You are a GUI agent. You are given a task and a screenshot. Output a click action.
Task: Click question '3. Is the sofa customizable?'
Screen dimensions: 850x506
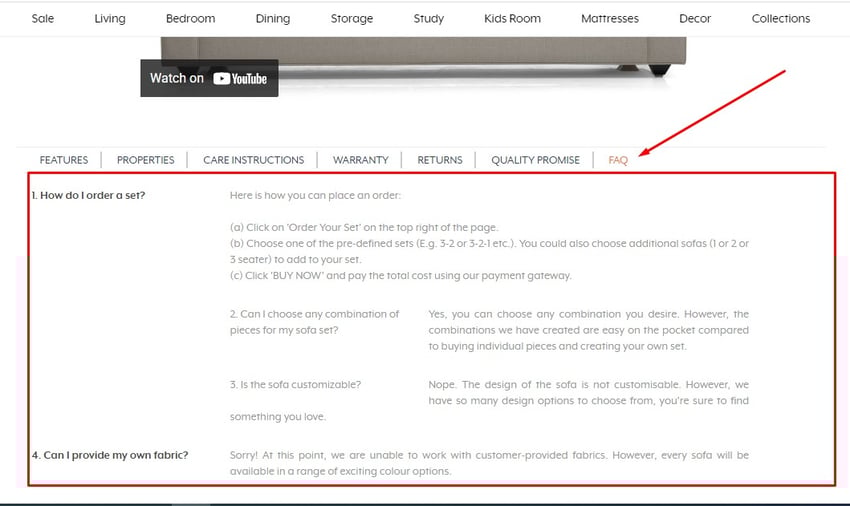[295, 385]
